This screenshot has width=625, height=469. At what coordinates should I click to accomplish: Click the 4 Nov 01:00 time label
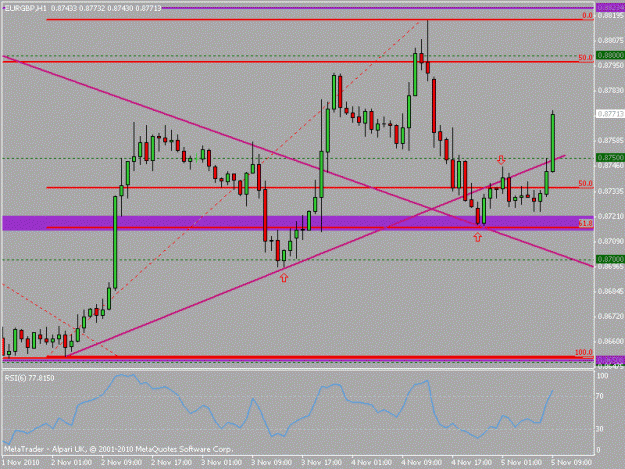[x=371, y=463]
